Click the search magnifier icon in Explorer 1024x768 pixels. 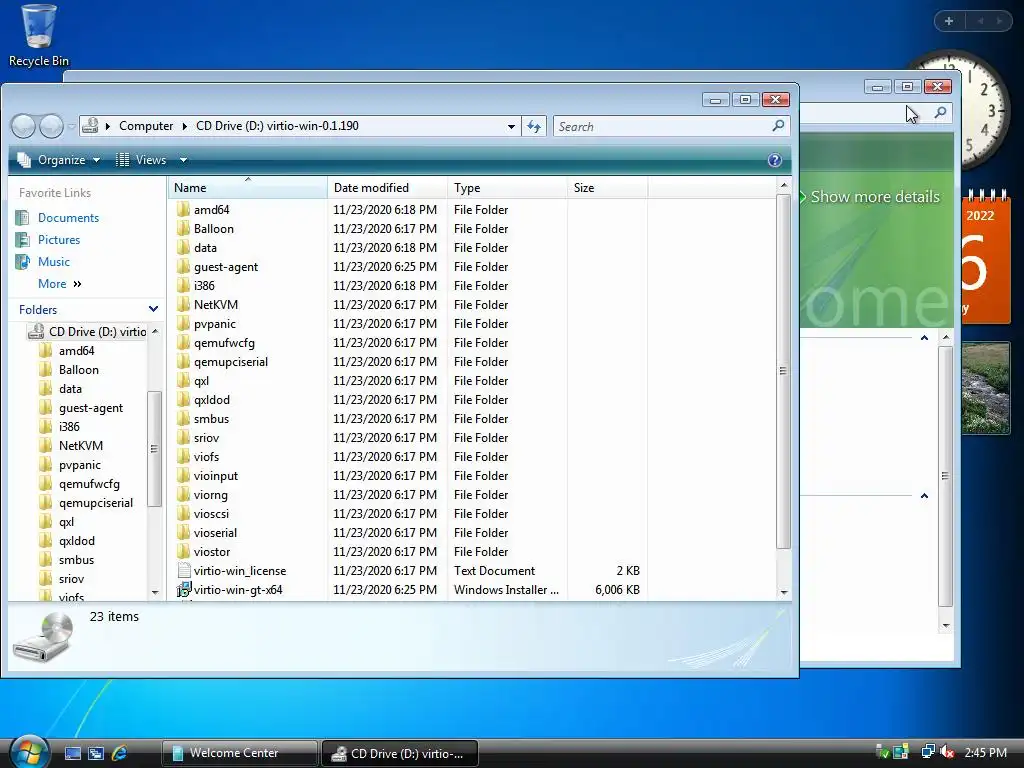(778, 125)
